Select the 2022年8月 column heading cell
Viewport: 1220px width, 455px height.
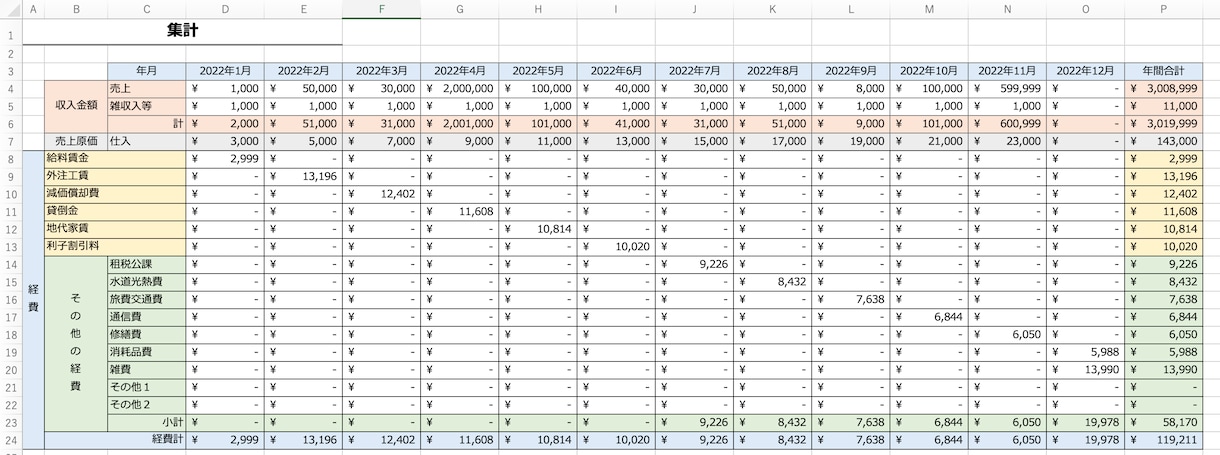[x=773, y=71]
